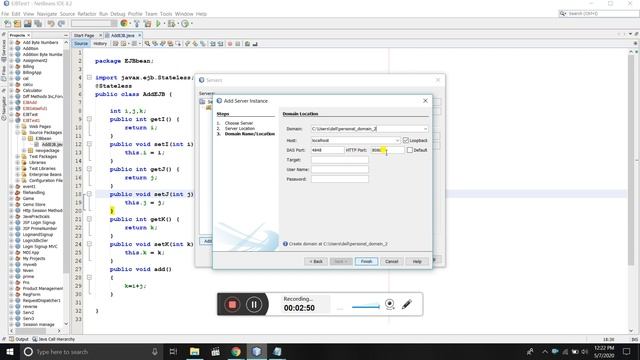Open the Tools menu
This screenshot has height=360, width=640.
point(166,14)
